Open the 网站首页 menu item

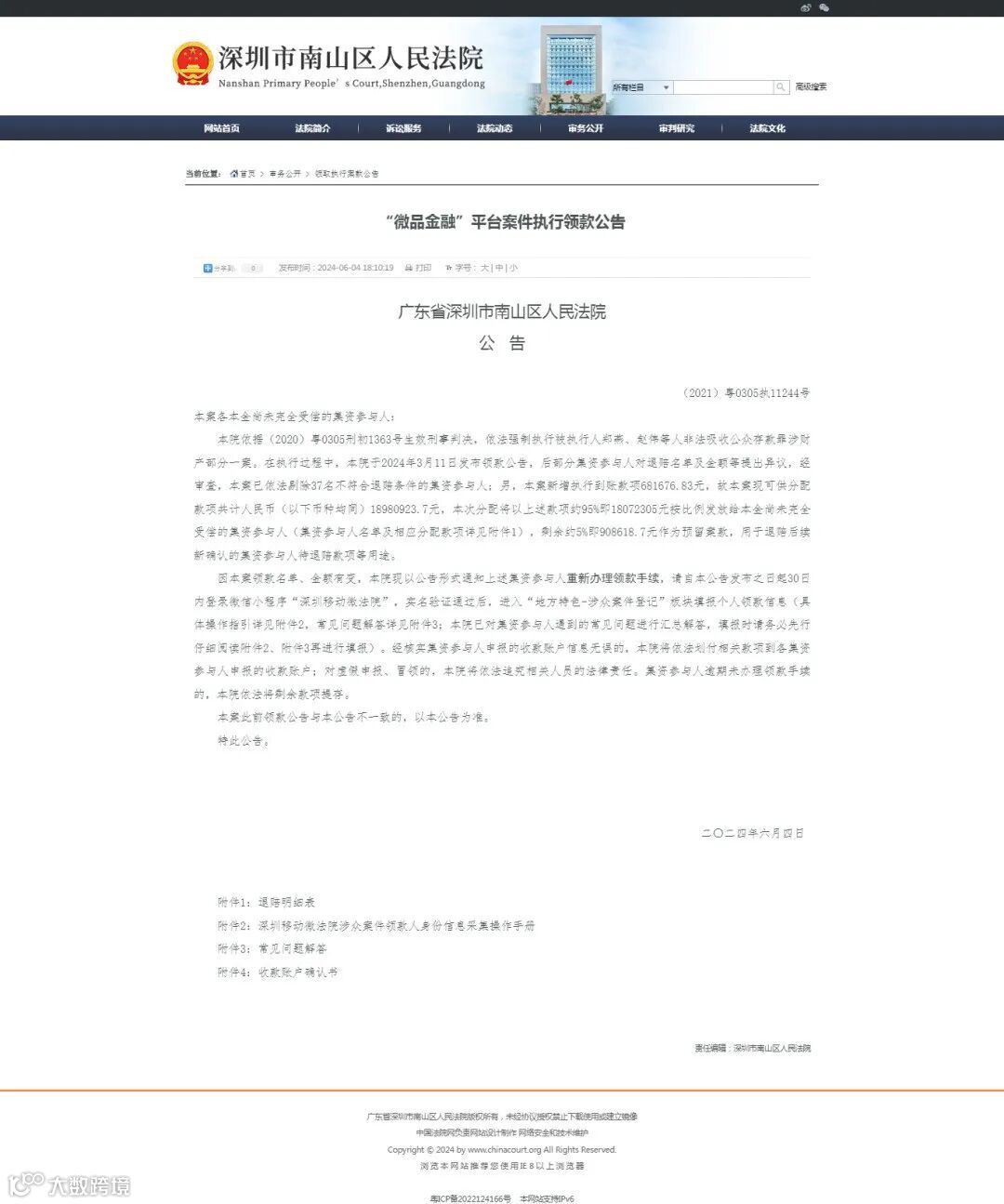pyautogui.click(x=221, y=128)
